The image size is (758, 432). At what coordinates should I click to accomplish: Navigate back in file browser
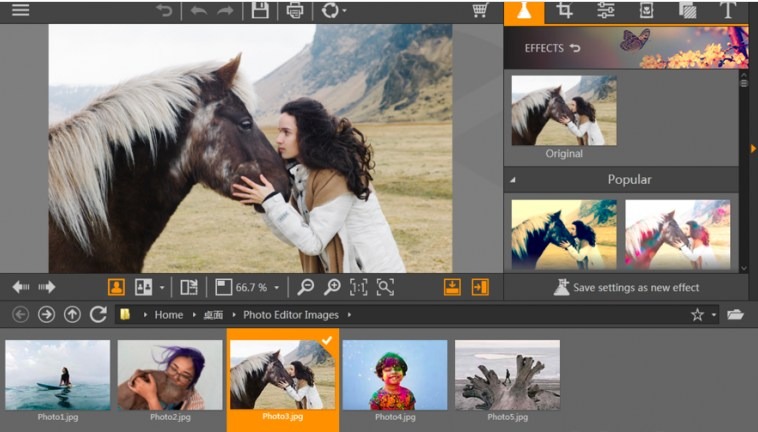[20, 315]
